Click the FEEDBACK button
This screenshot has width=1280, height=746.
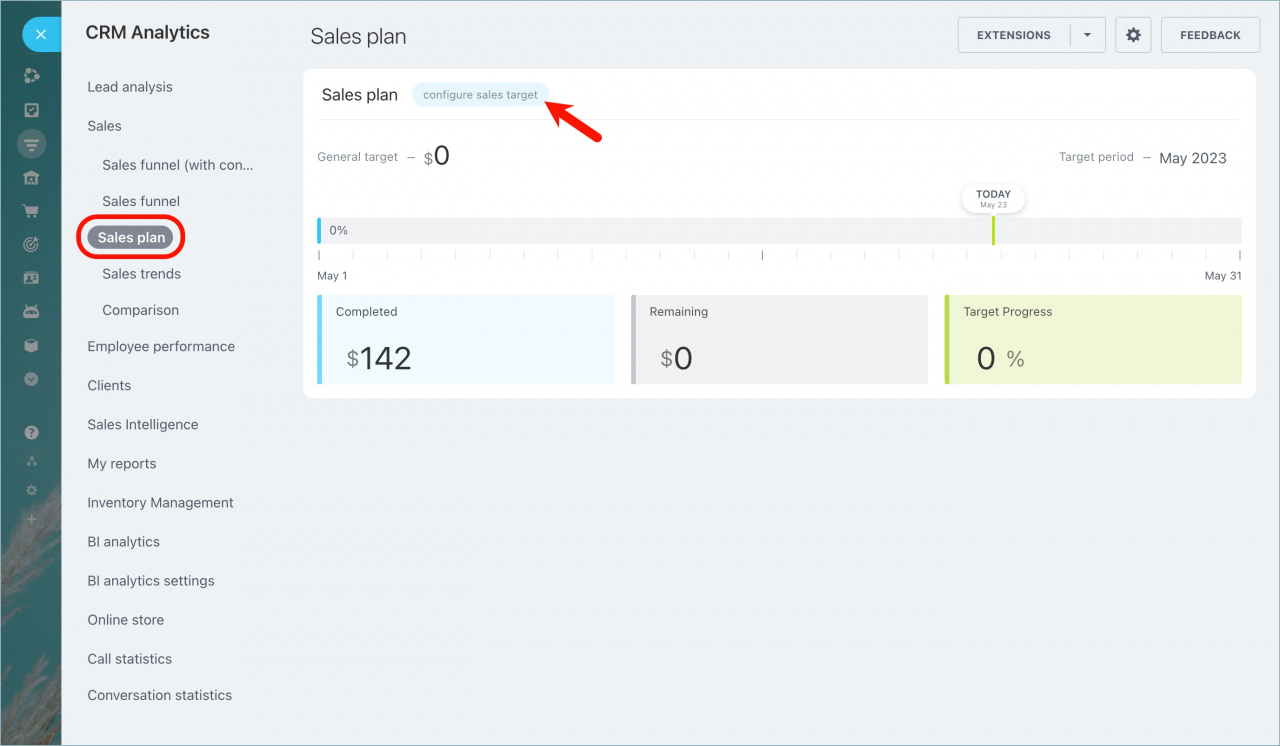tap(1210, 35)
